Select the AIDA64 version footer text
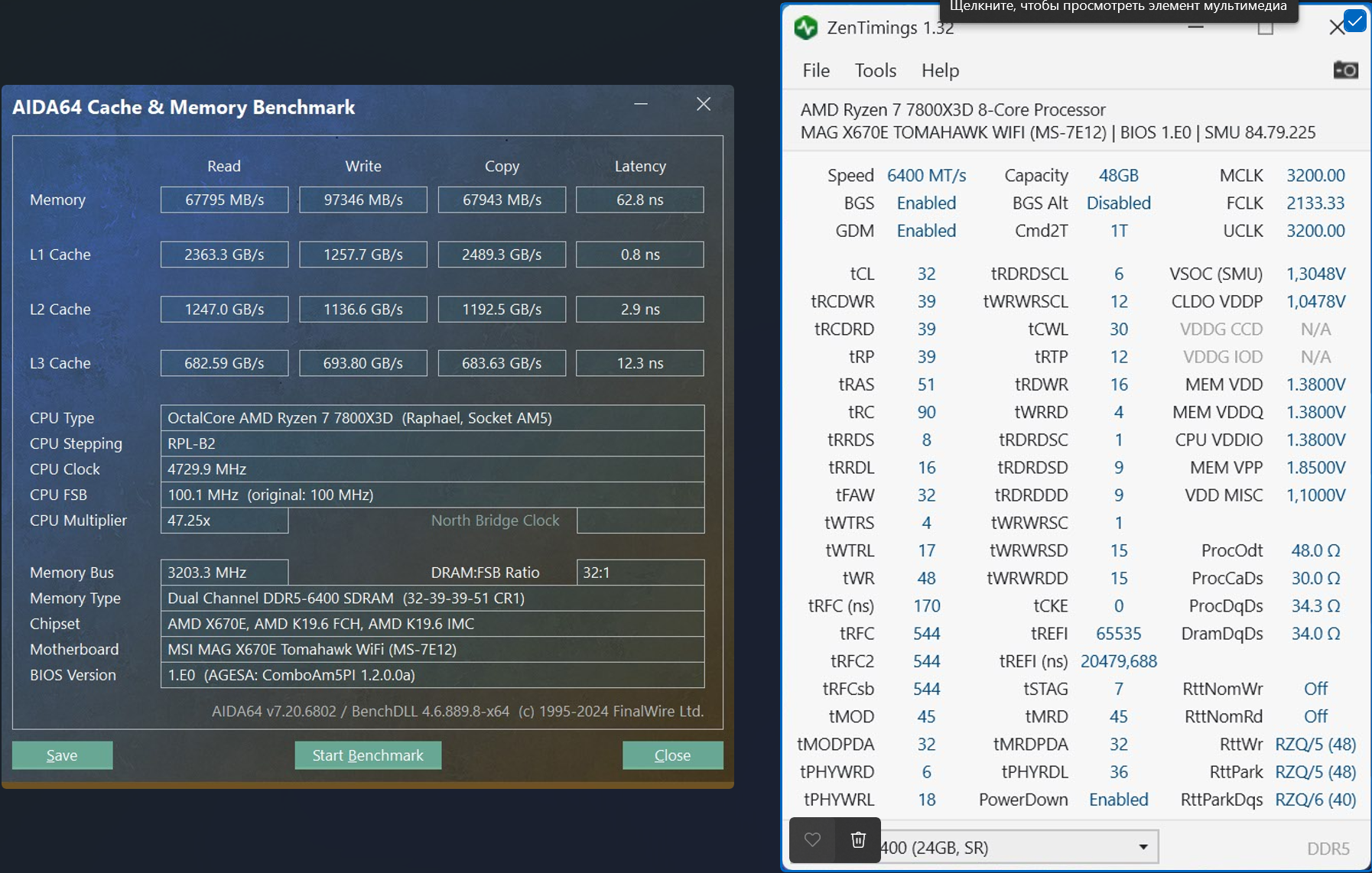Screen dimensions: 1372x873 point(457,711)
